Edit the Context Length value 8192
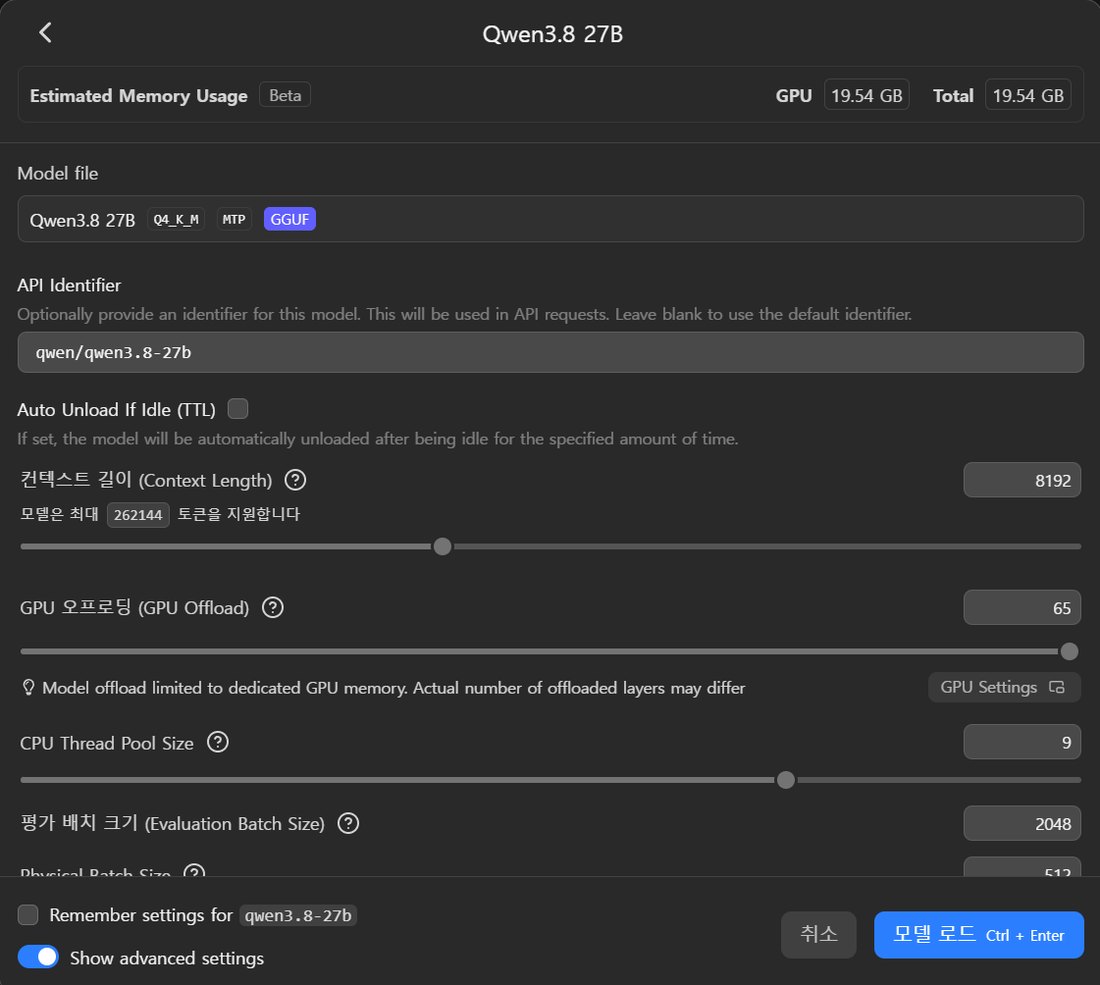The height and width of the screenshot is (985, 1100). pos(1022,481)
